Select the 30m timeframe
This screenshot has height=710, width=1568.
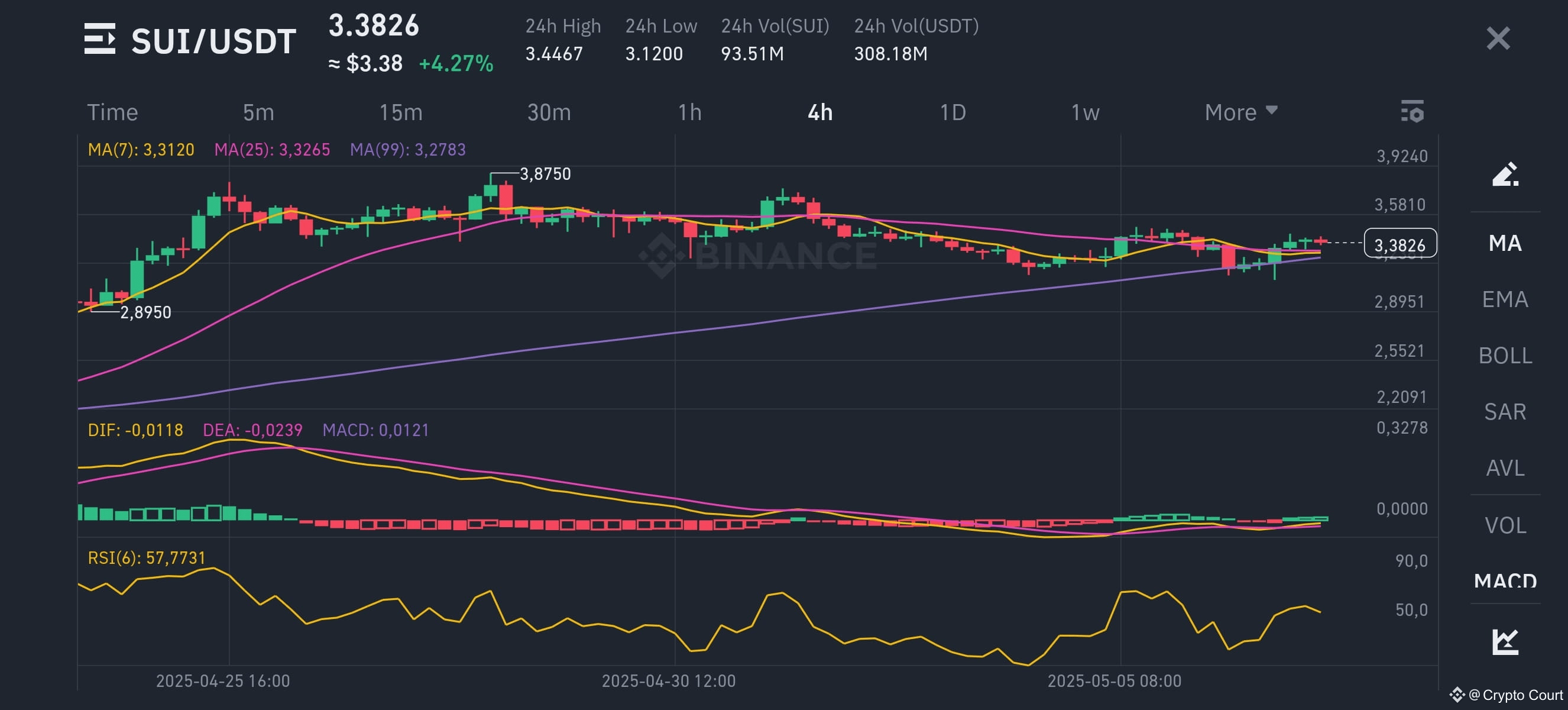coord(549,112)
